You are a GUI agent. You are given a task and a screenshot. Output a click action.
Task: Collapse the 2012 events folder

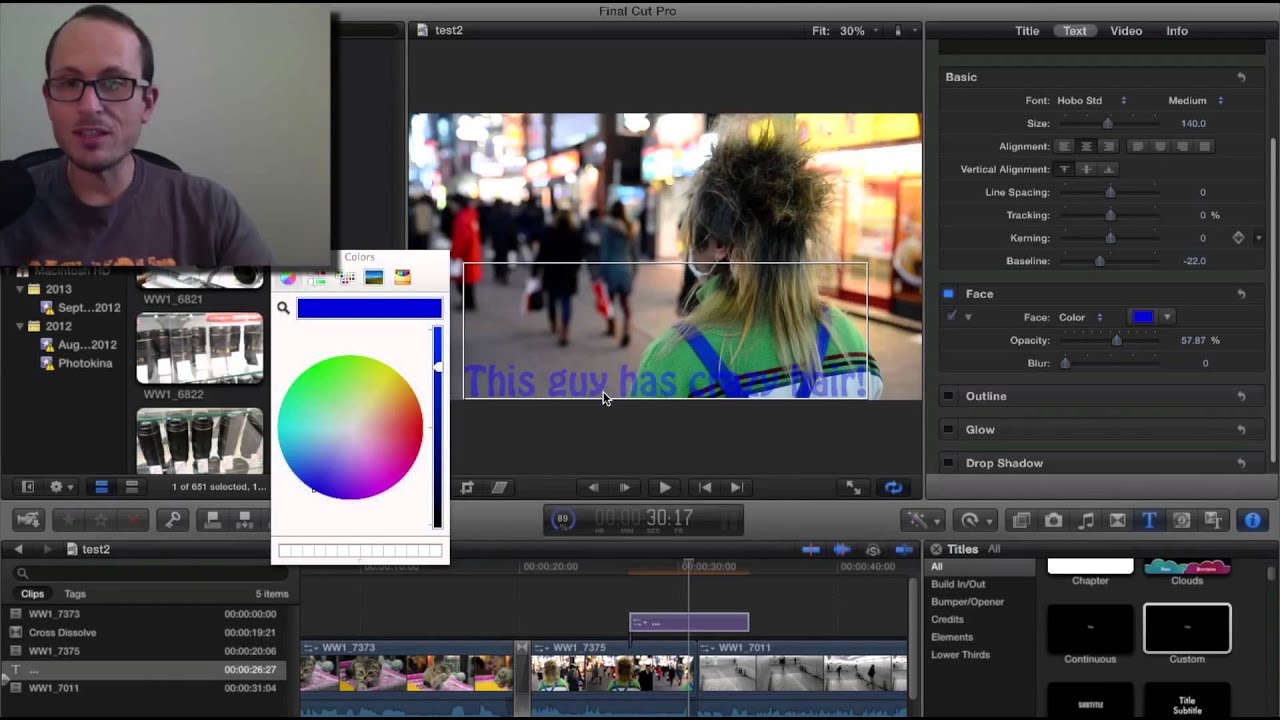[20, 326]
